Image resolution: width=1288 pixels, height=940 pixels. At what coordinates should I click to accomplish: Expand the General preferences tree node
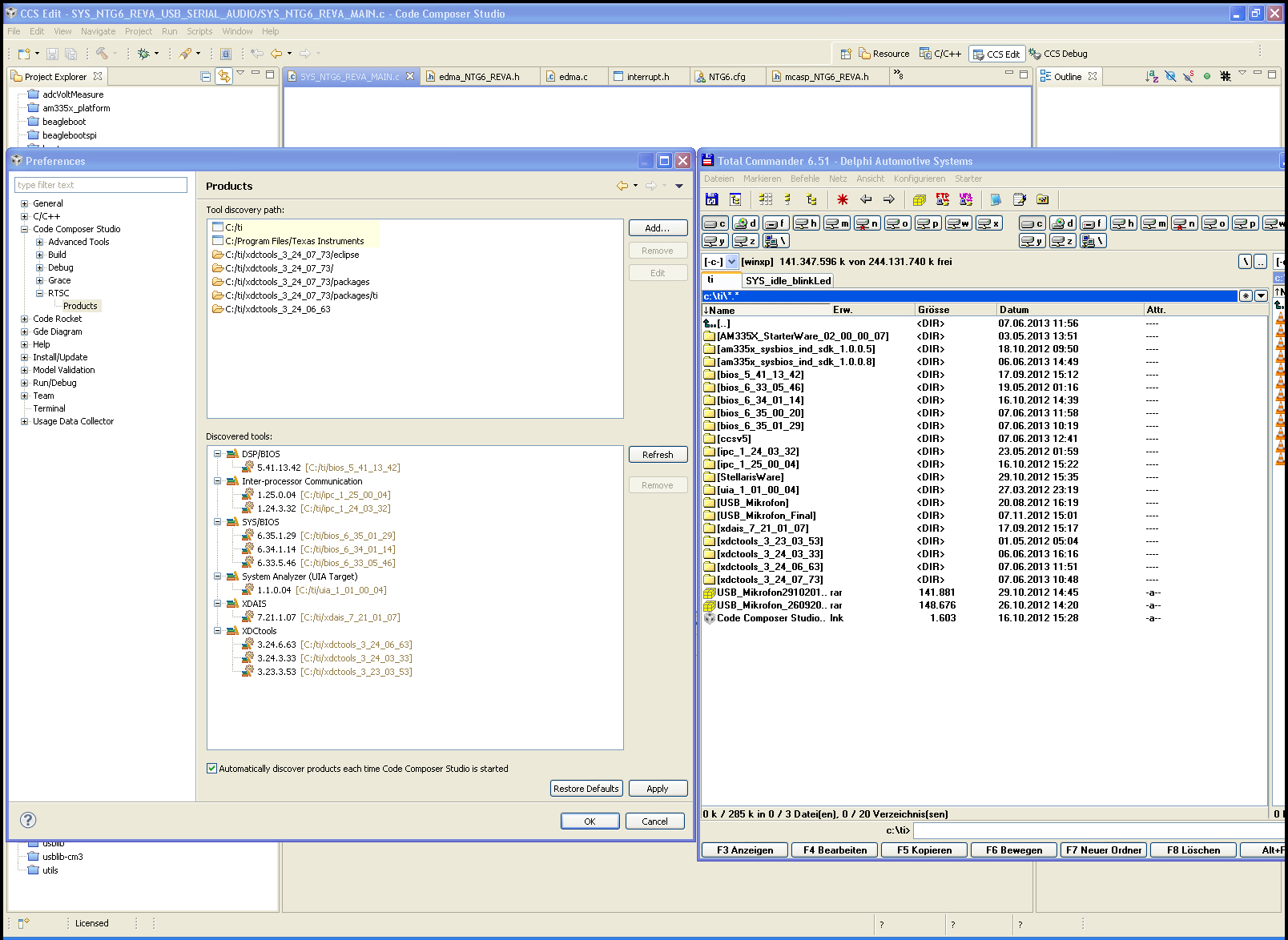pyautogui.click(x=25, y=203)
